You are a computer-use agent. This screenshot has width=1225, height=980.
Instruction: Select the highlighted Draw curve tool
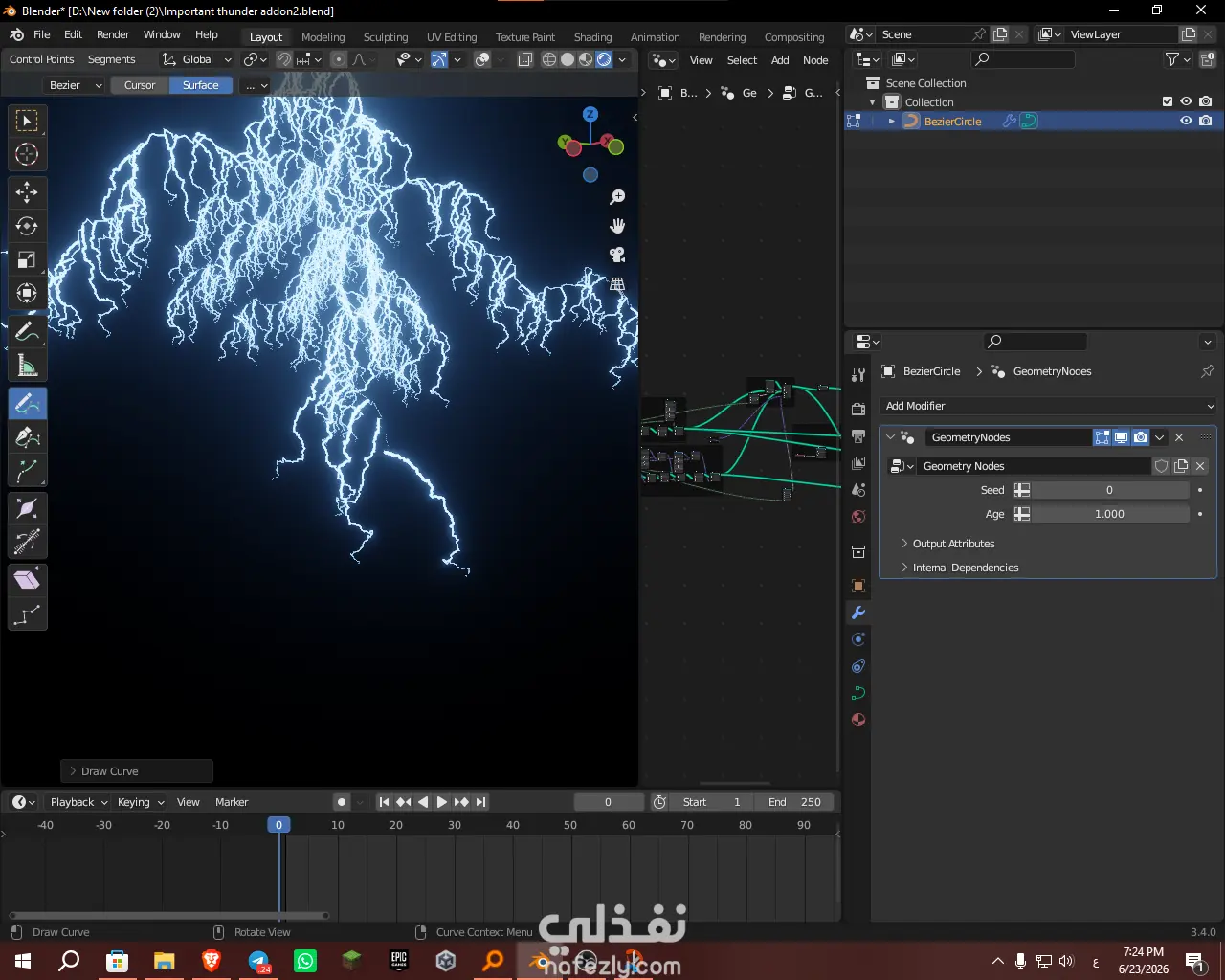point(27,404)
